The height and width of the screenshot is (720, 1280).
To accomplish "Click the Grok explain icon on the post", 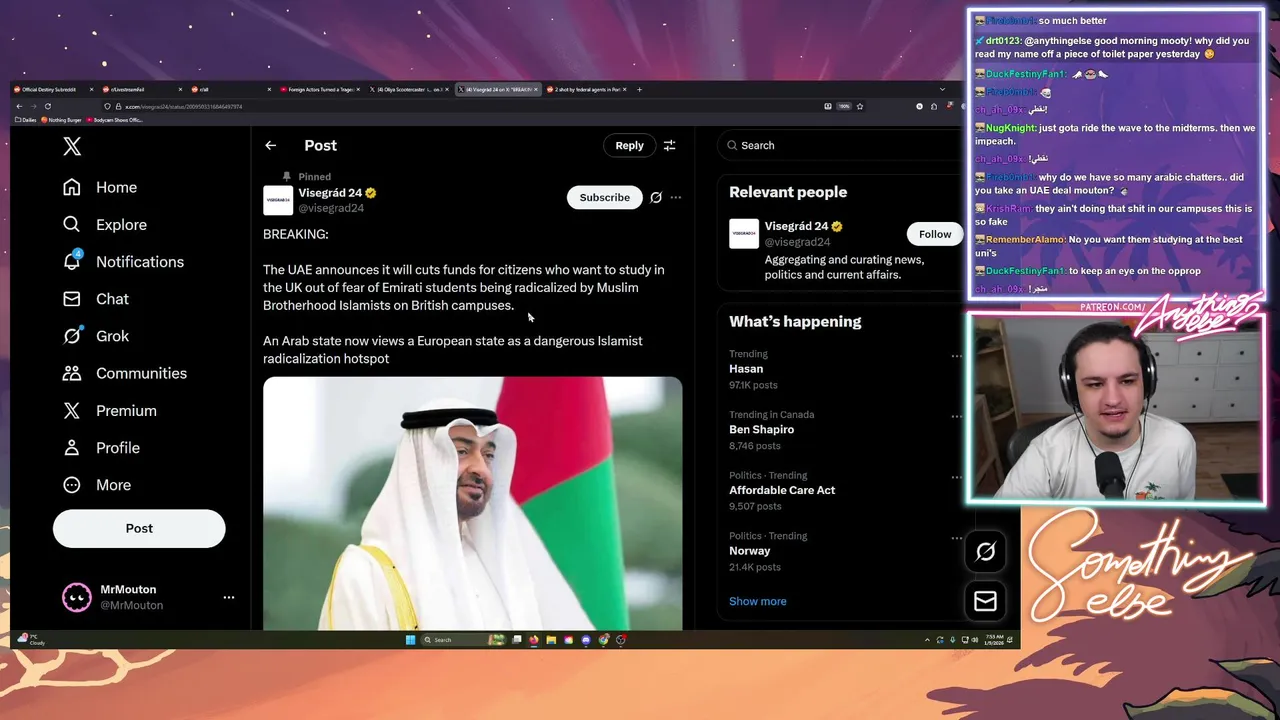I will (656, 197).
